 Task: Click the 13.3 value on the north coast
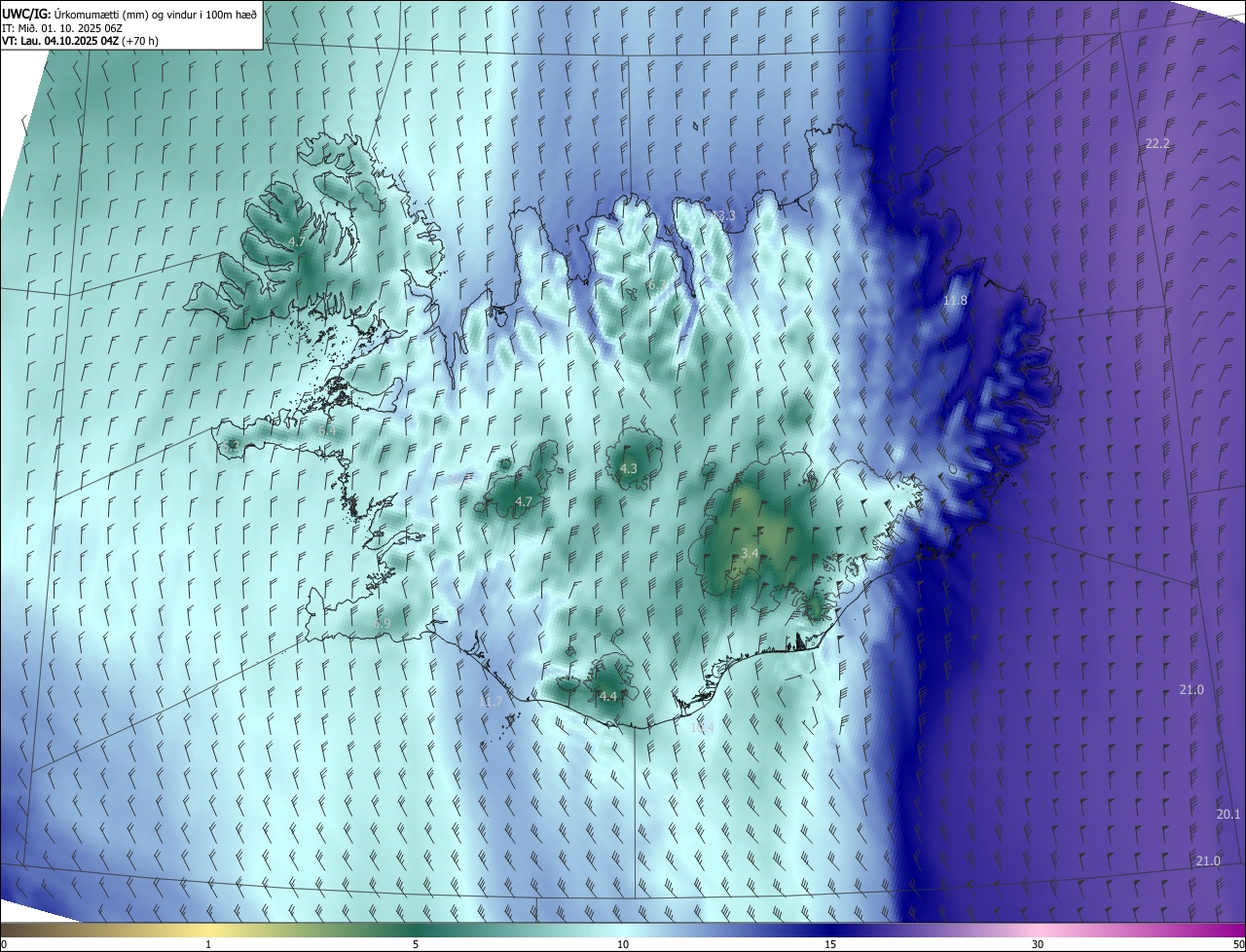coord(723,215)
